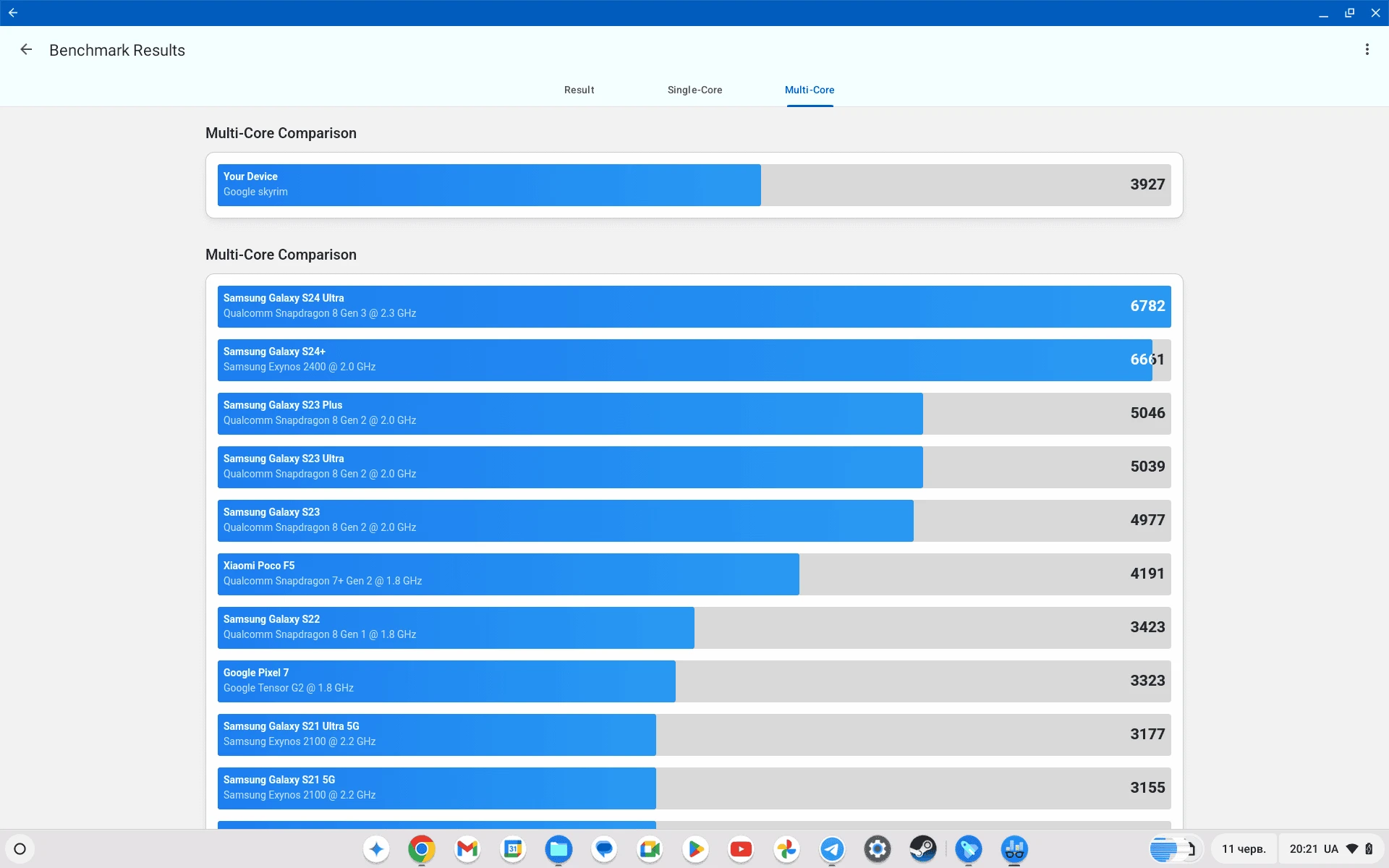
Task: Click the Poco F5 score 4191
Action: (x=1147, y=574)
